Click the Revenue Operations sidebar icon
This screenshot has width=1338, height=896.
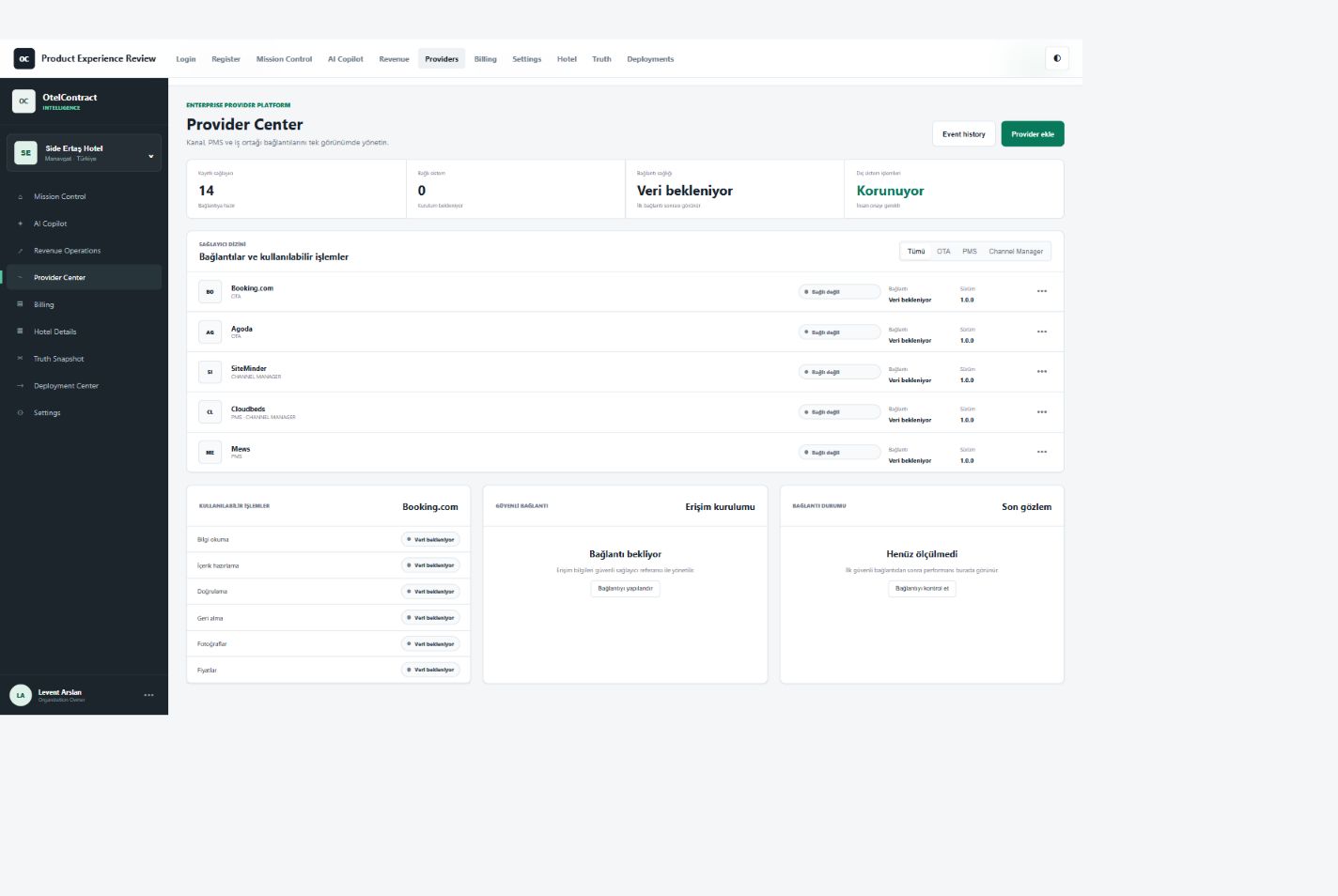[21, 251]
